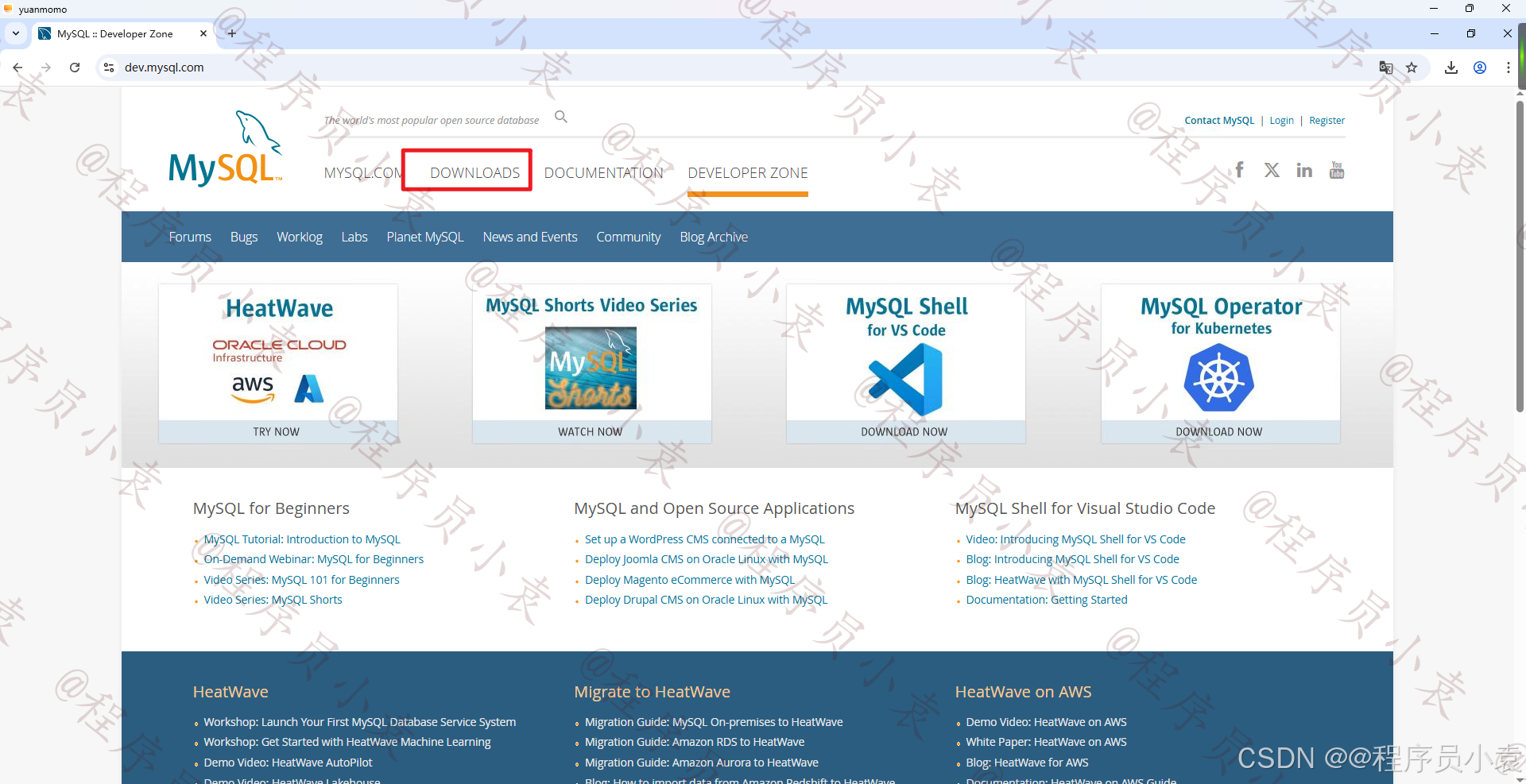
Task: Click WATCH NOW on Shorts card
Action: 591,431
